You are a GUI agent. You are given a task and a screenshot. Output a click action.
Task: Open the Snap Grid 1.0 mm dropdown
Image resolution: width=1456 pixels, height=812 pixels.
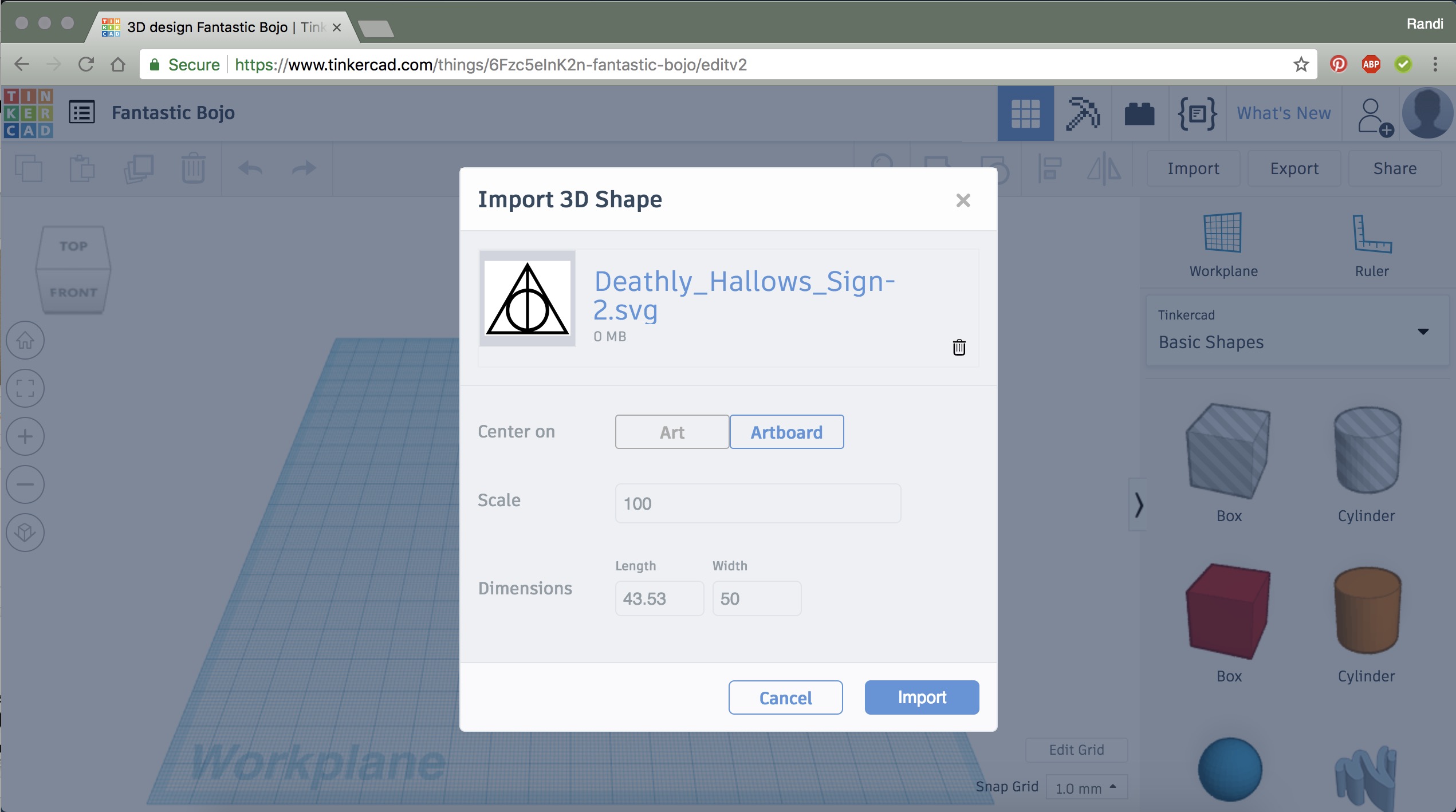pos(1087,787)
